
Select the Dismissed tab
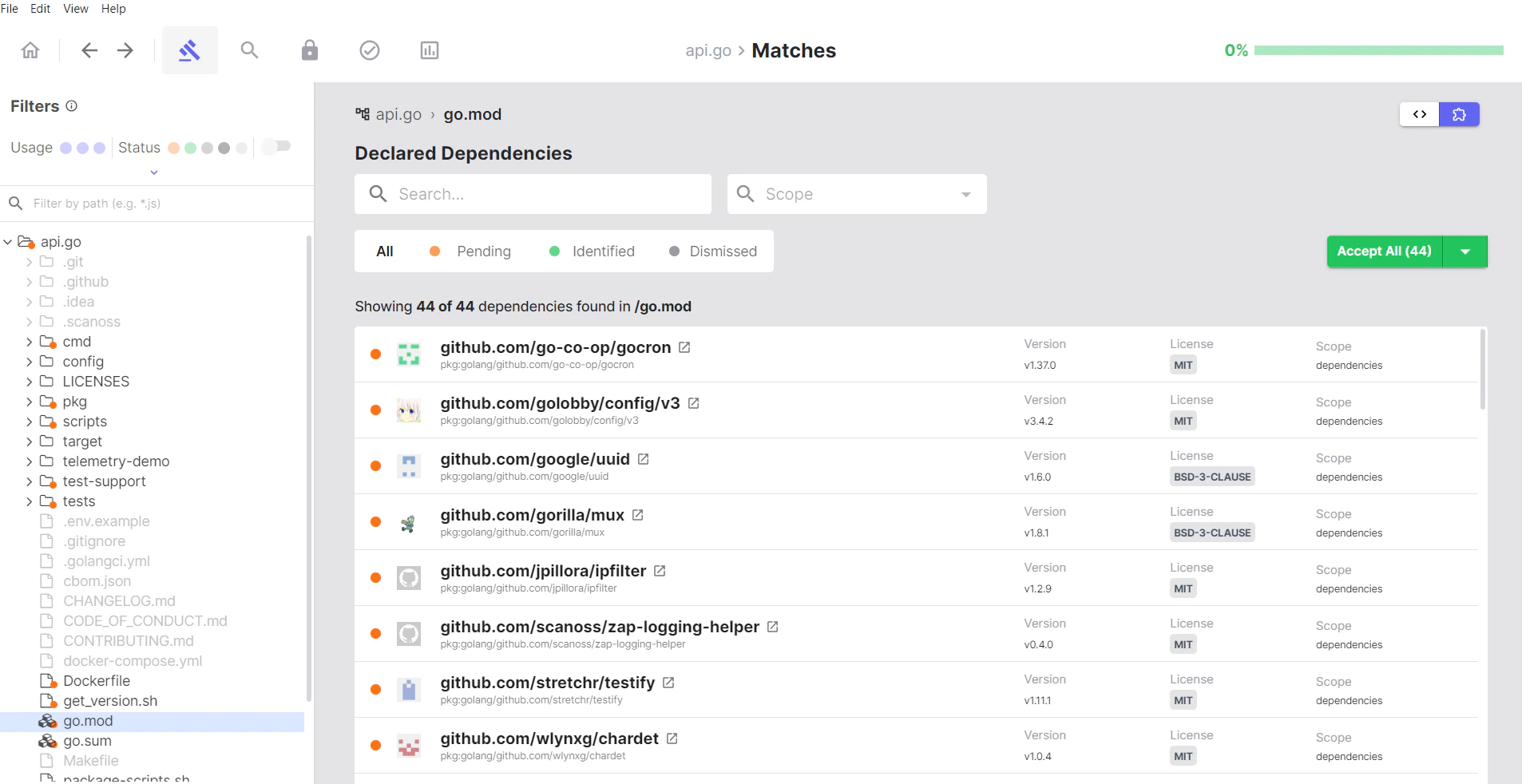pyautogui.click(x=713, y=251)
